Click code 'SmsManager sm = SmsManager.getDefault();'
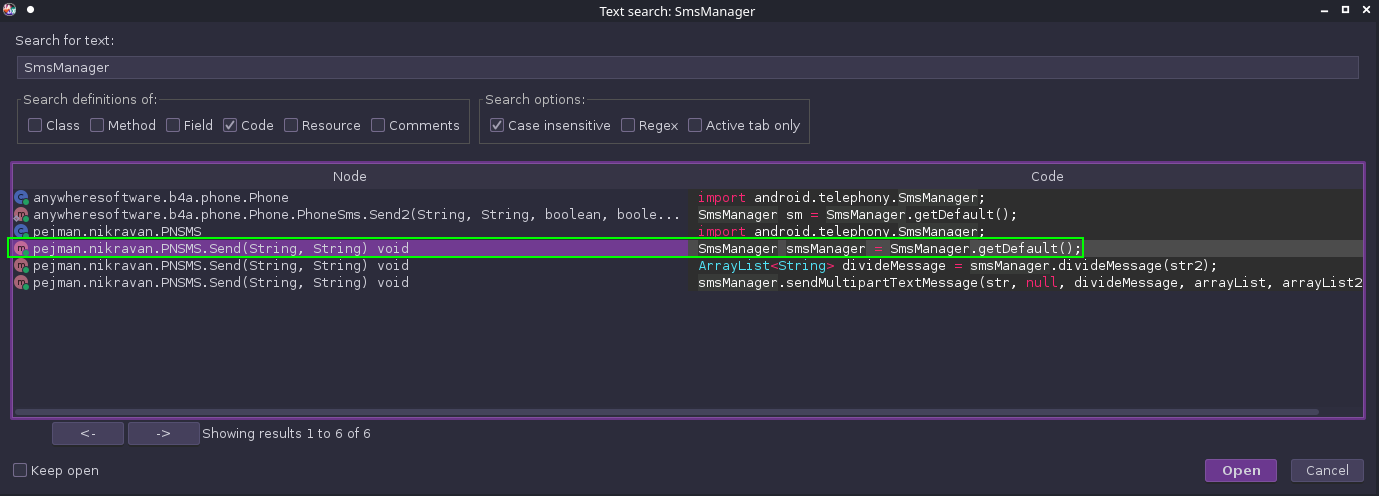Screen dimensions: 1379x496 (857, 215)
